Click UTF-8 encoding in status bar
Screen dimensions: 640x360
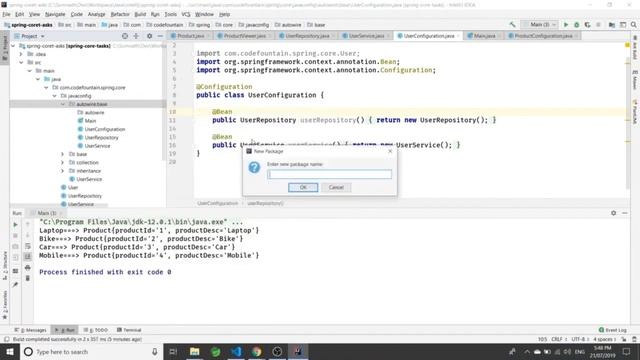[580, 339]
